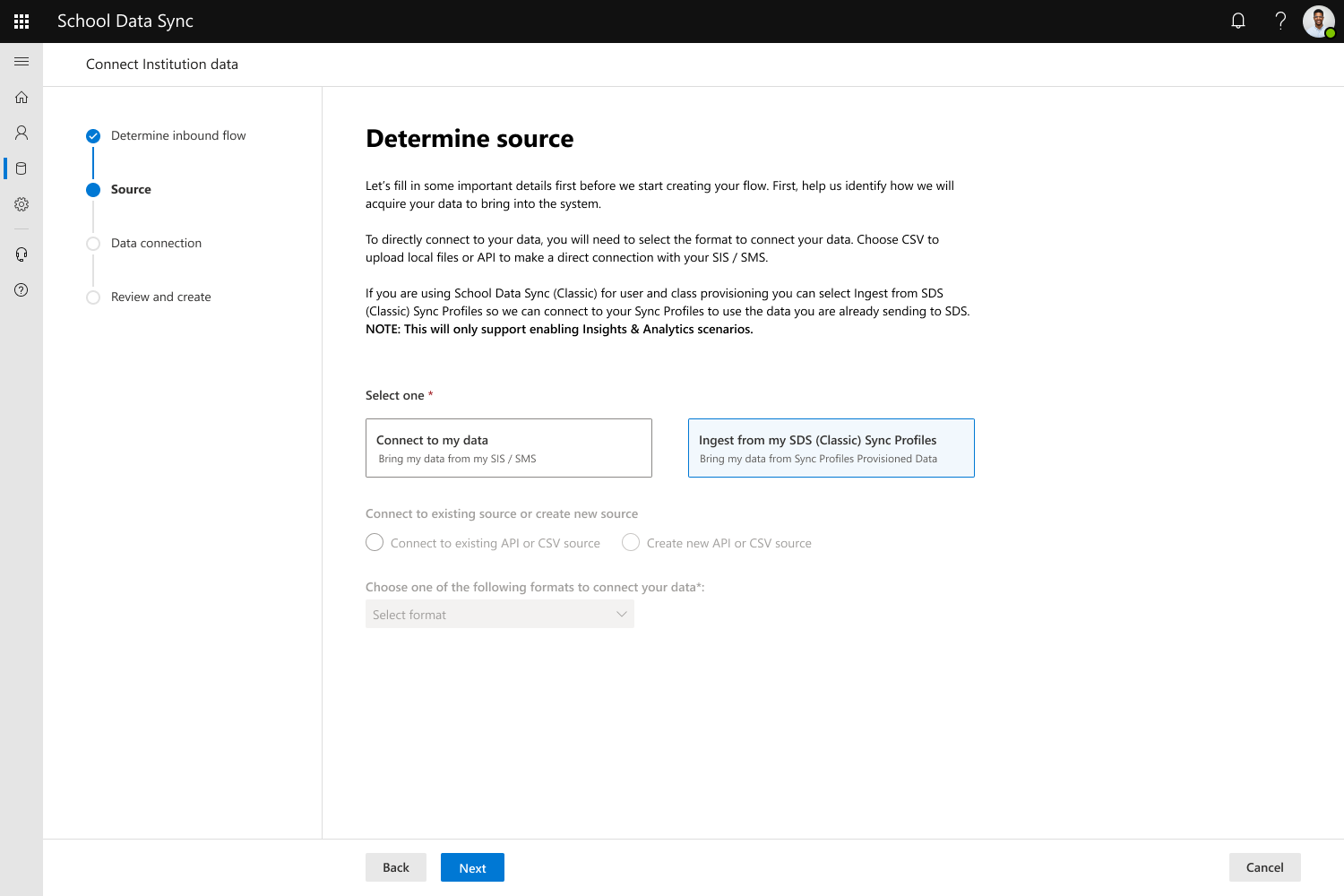The image size is (1344, 896).
Task: Open the settings gear in the sidebar
Action: (x=22, y=204)
